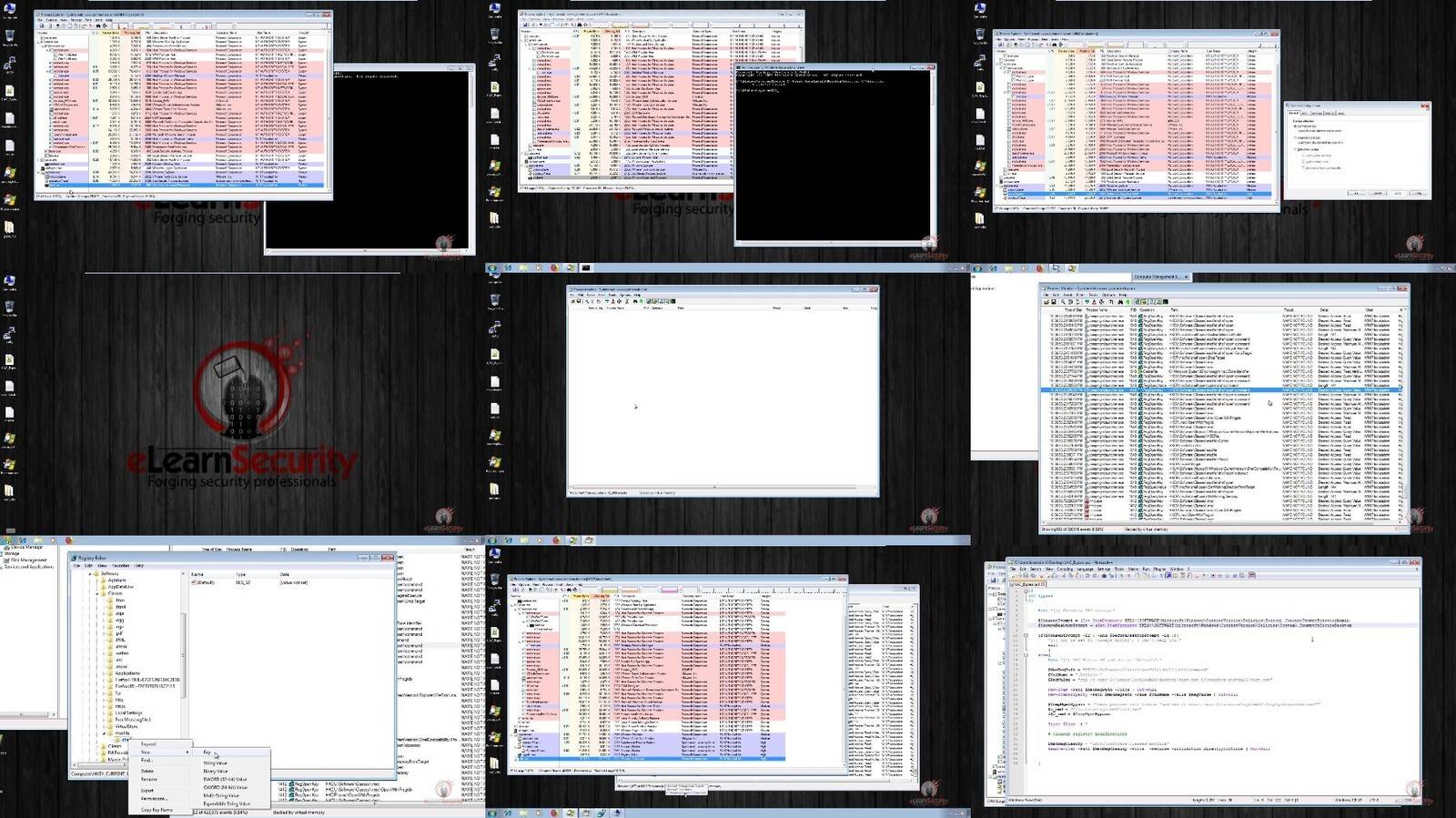Image resolution: width=1456 pixels, height=818 pixels.
Task: Select Permissions... in registry context menu
Action: click(x=154, y=799)
